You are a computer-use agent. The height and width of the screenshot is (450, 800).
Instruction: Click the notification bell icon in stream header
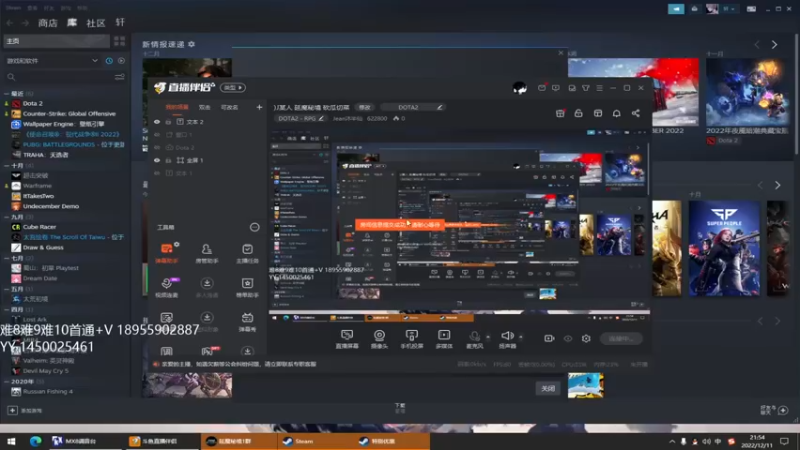coord(616,113)
